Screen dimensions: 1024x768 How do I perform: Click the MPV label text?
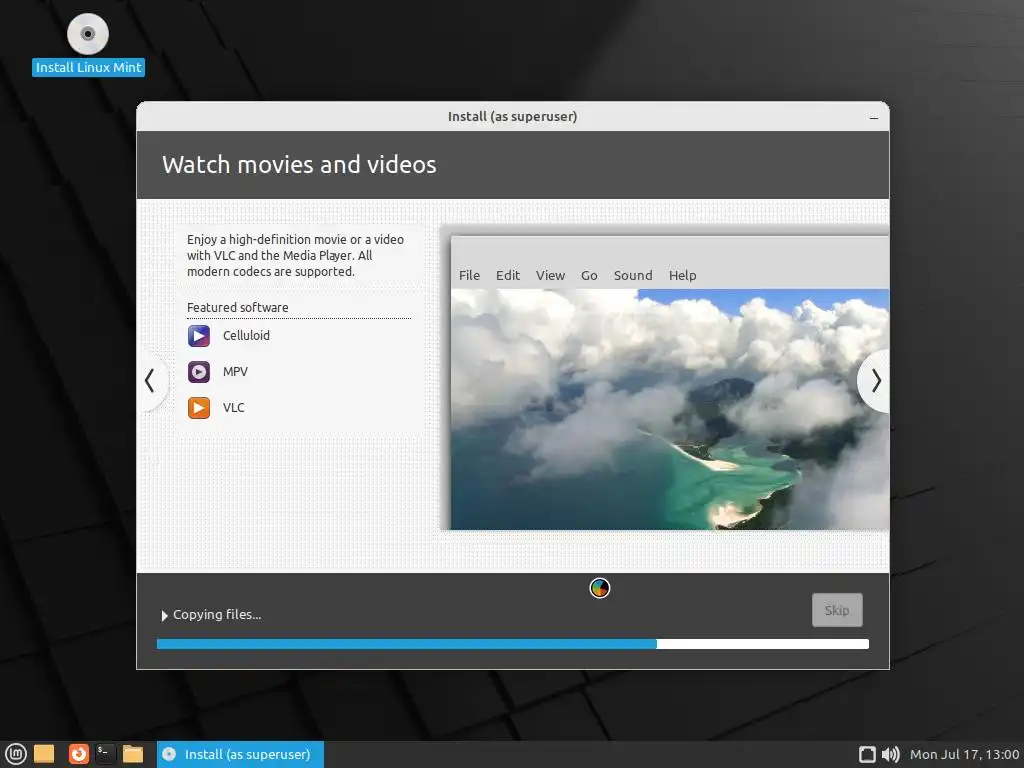pyautogui.click(x=235, y=372)
